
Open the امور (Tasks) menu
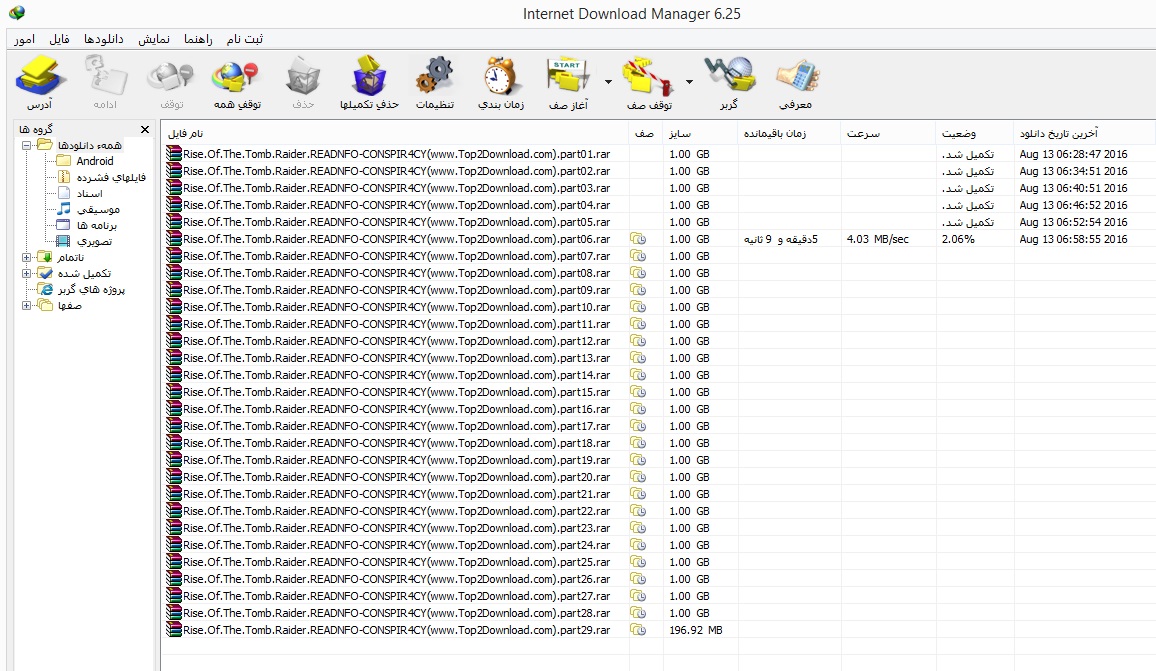pos(24,39)
